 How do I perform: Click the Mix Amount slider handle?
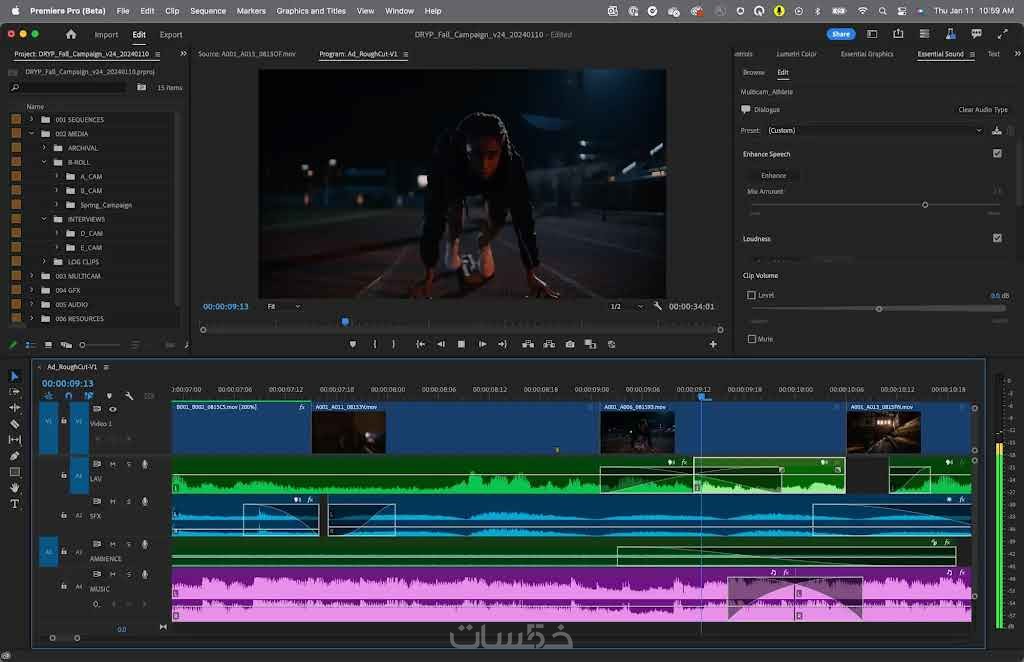[925, 204]
